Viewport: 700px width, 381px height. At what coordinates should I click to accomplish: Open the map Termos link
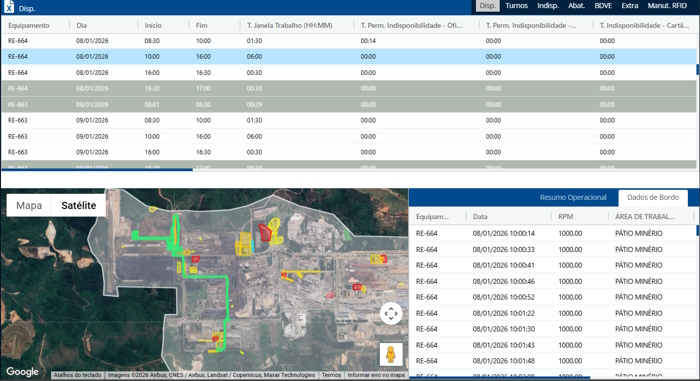pos(331,375)
